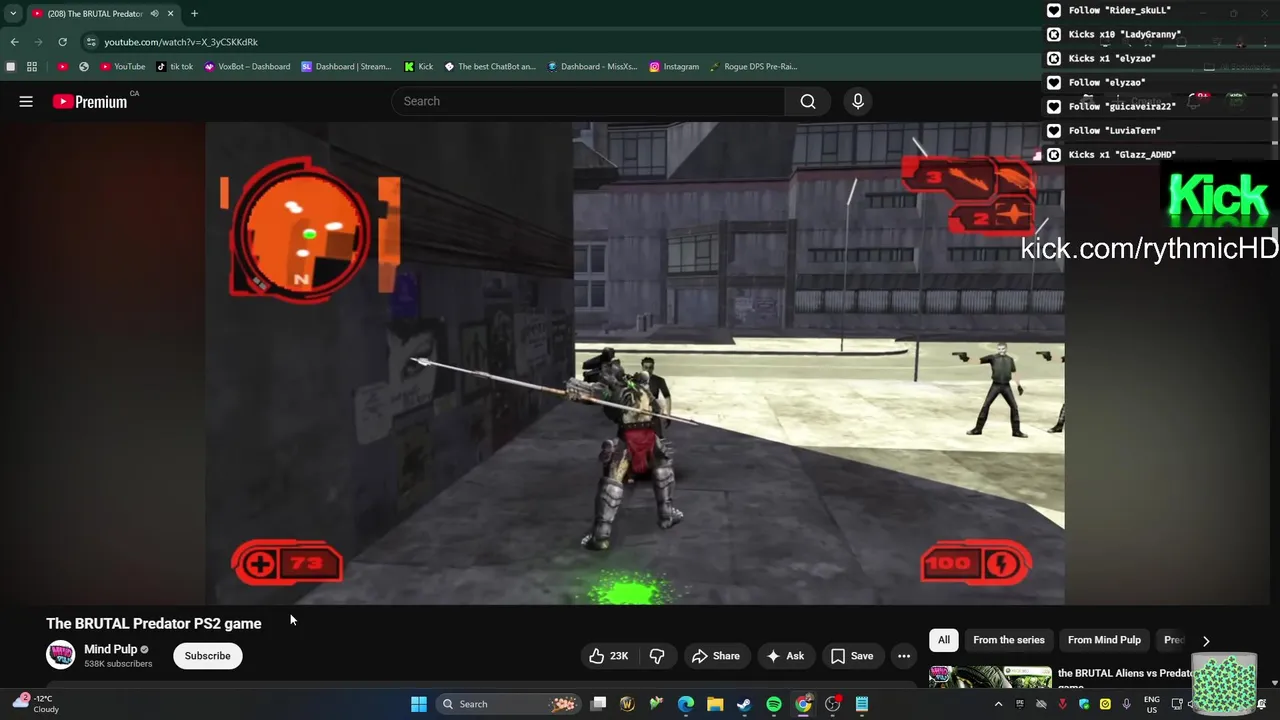This screenshot has width=1280, height=720.
Task: Open the Instagram bookmark
Action: [674, 67]
